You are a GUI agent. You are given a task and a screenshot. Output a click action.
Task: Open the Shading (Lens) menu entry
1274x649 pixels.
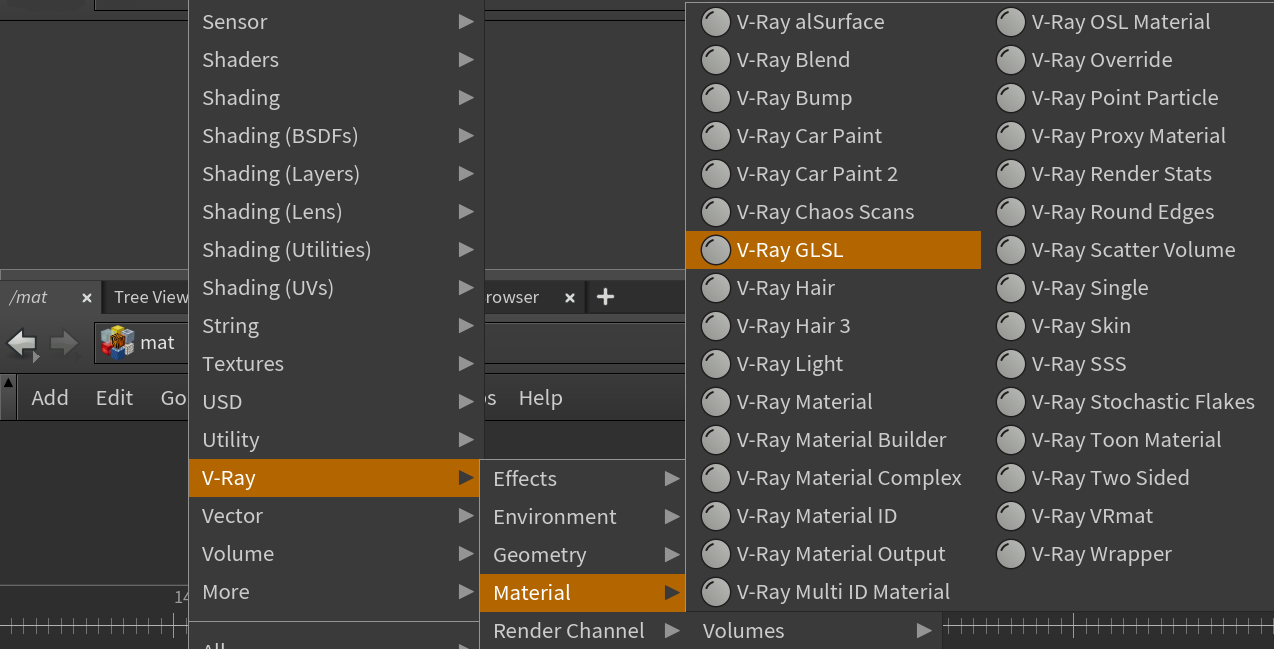tap(337, 212)
